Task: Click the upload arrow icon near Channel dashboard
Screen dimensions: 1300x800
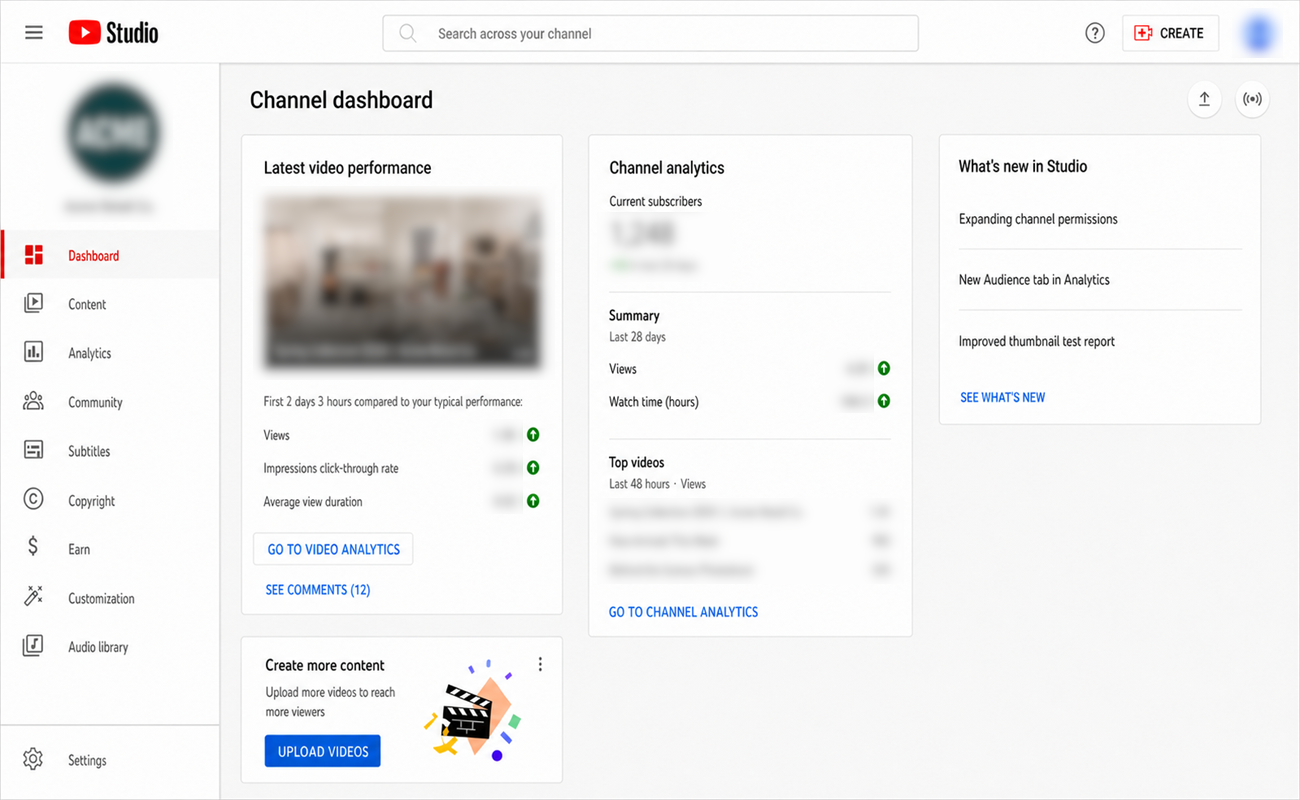Action: click(1204, 99)
